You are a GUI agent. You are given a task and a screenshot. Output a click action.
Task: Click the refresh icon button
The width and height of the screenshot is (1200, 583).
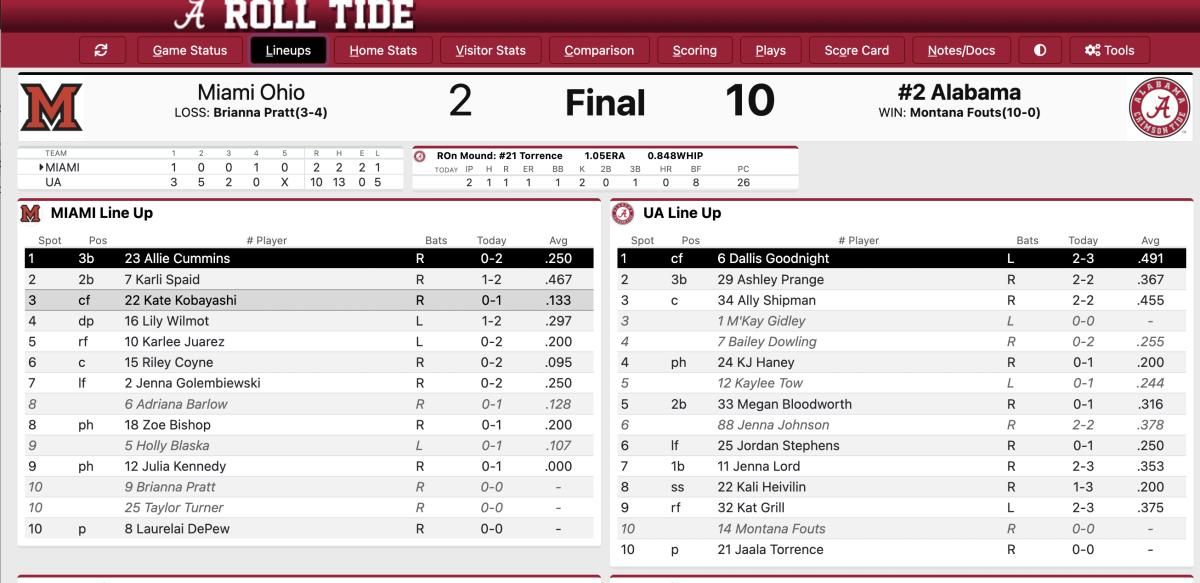pos(101,50)
